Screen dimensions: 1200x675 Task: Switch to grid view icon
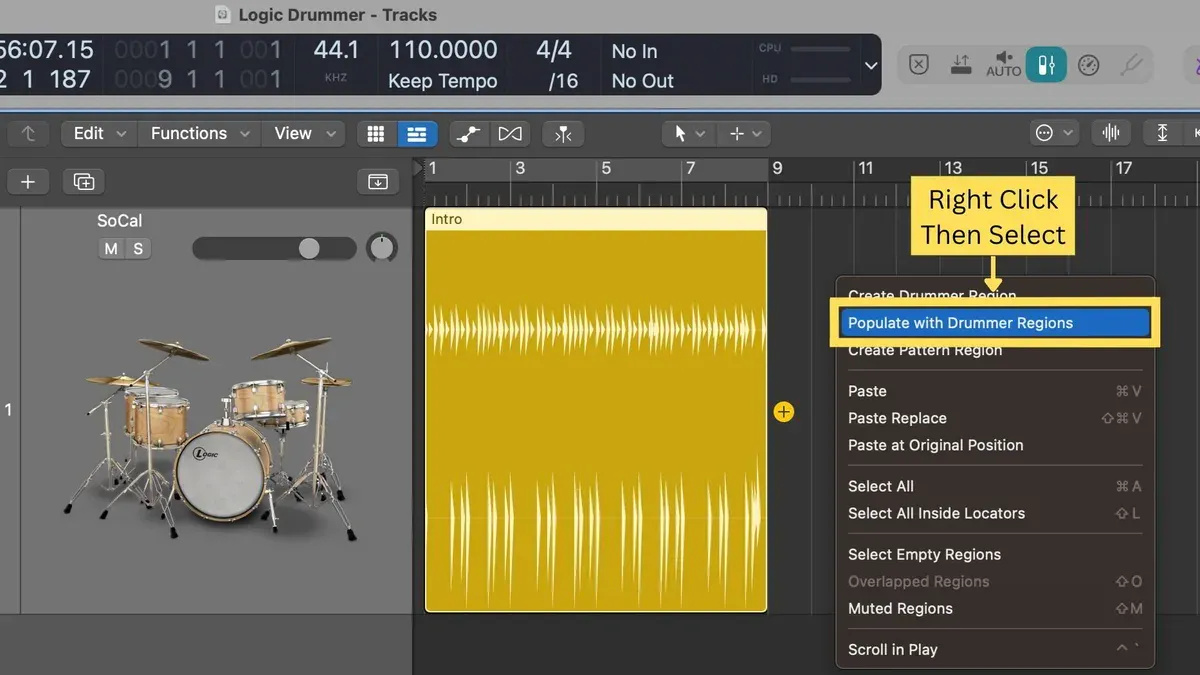click(x=376, y=133)
